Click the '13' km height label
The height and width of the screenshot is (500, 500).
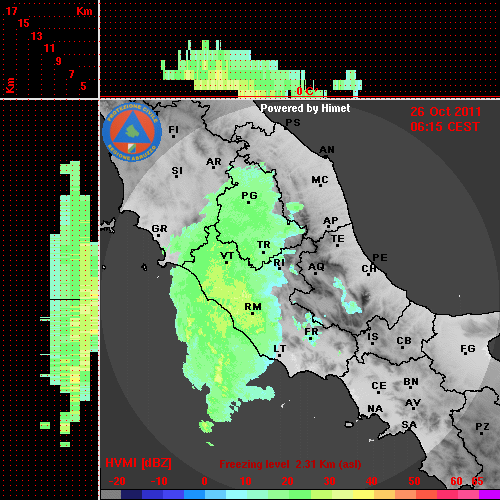tap(37, 36)
